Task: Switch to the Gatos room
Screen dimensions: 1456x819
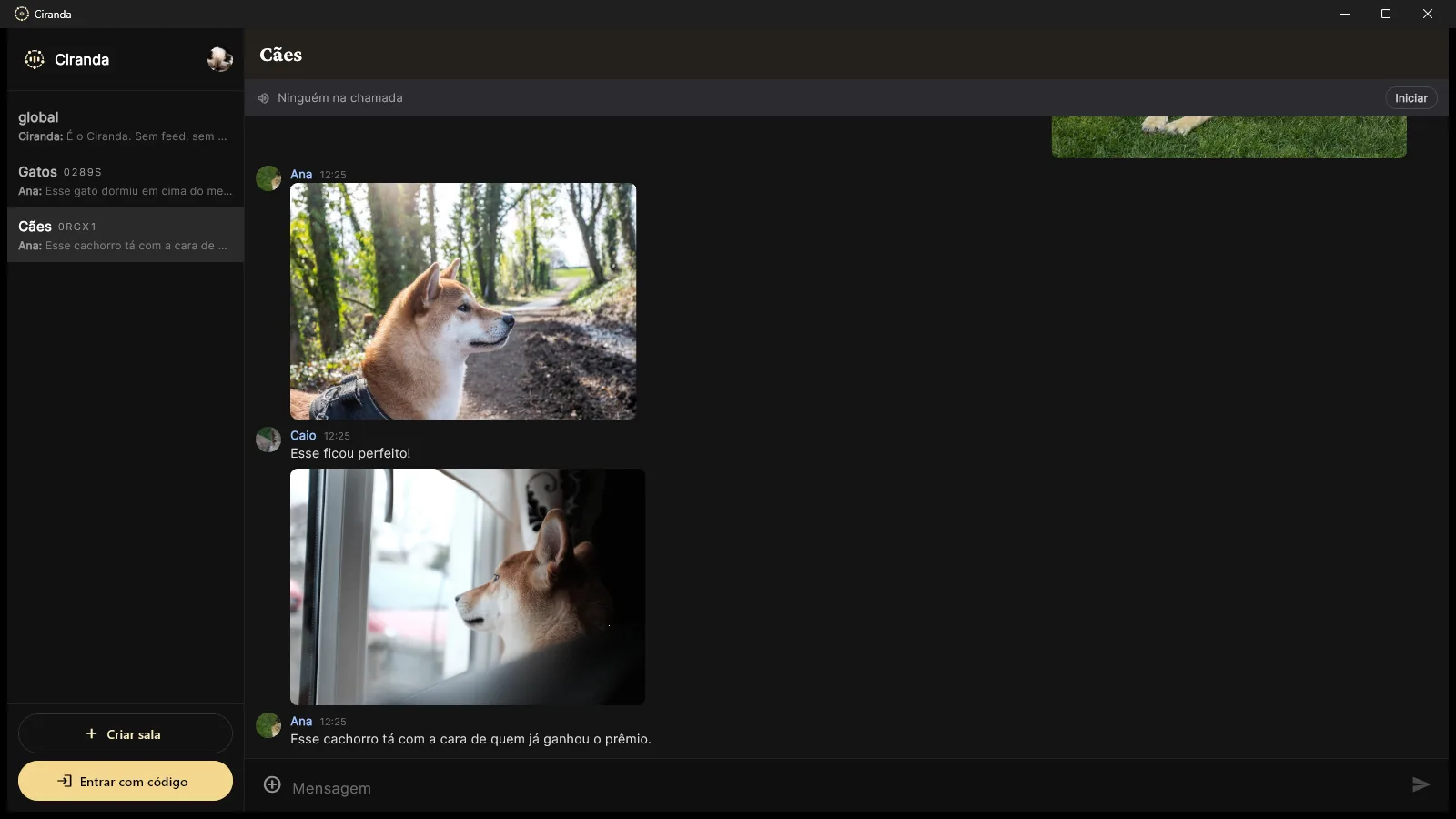Action: [x=126, y=180]
